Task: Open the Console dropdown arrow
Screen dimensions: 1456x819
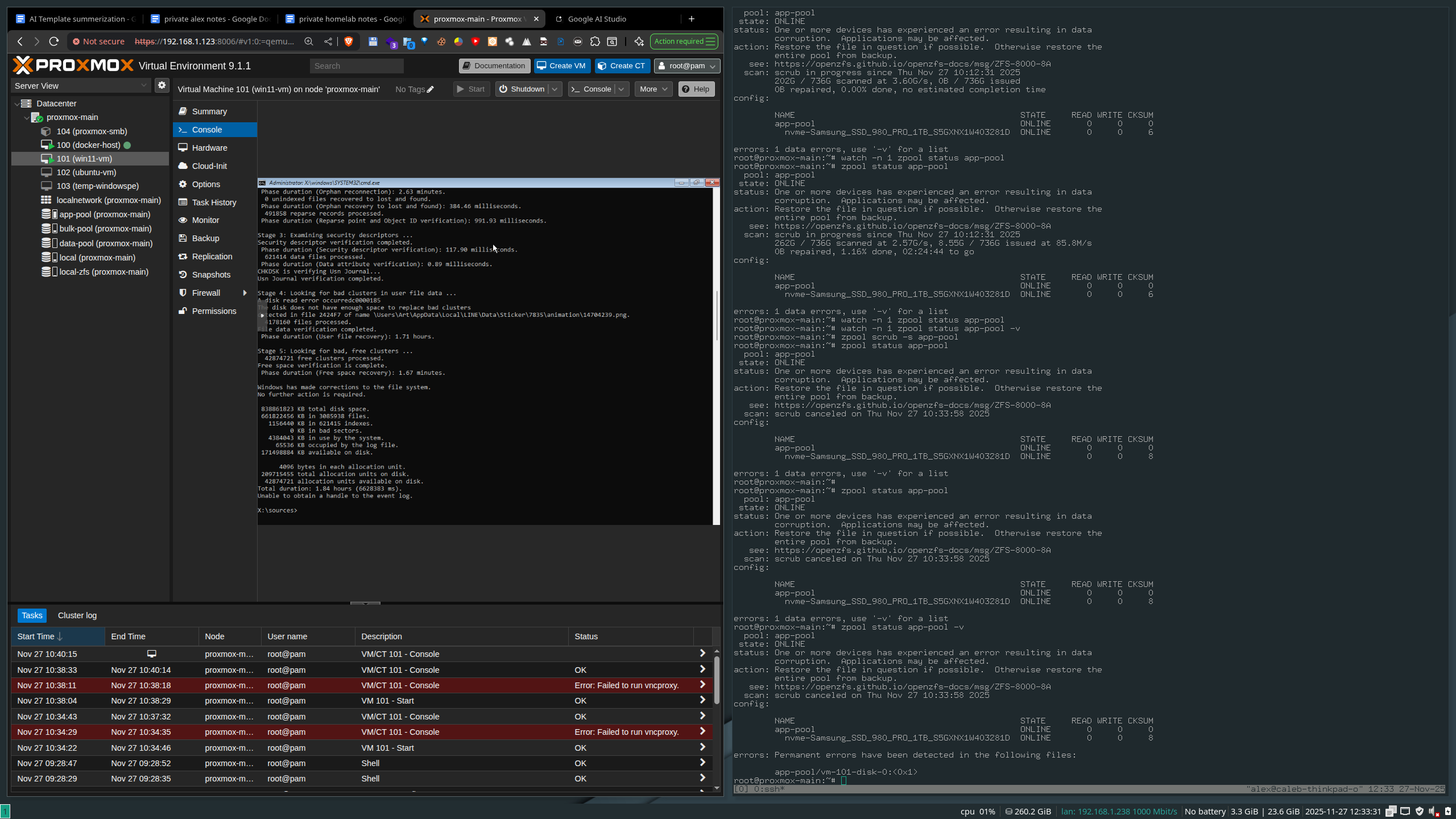Action: point(622,89)
